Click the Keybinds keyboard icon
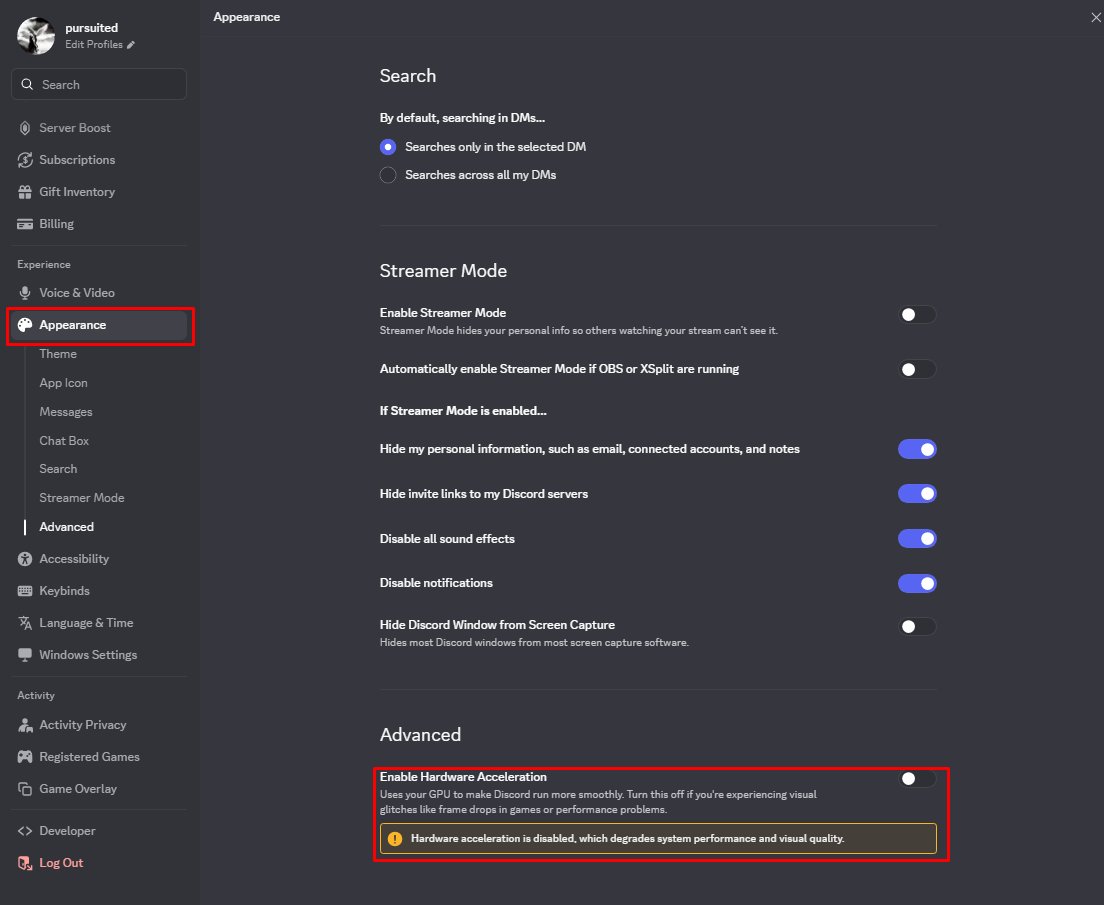 (25, 591)
